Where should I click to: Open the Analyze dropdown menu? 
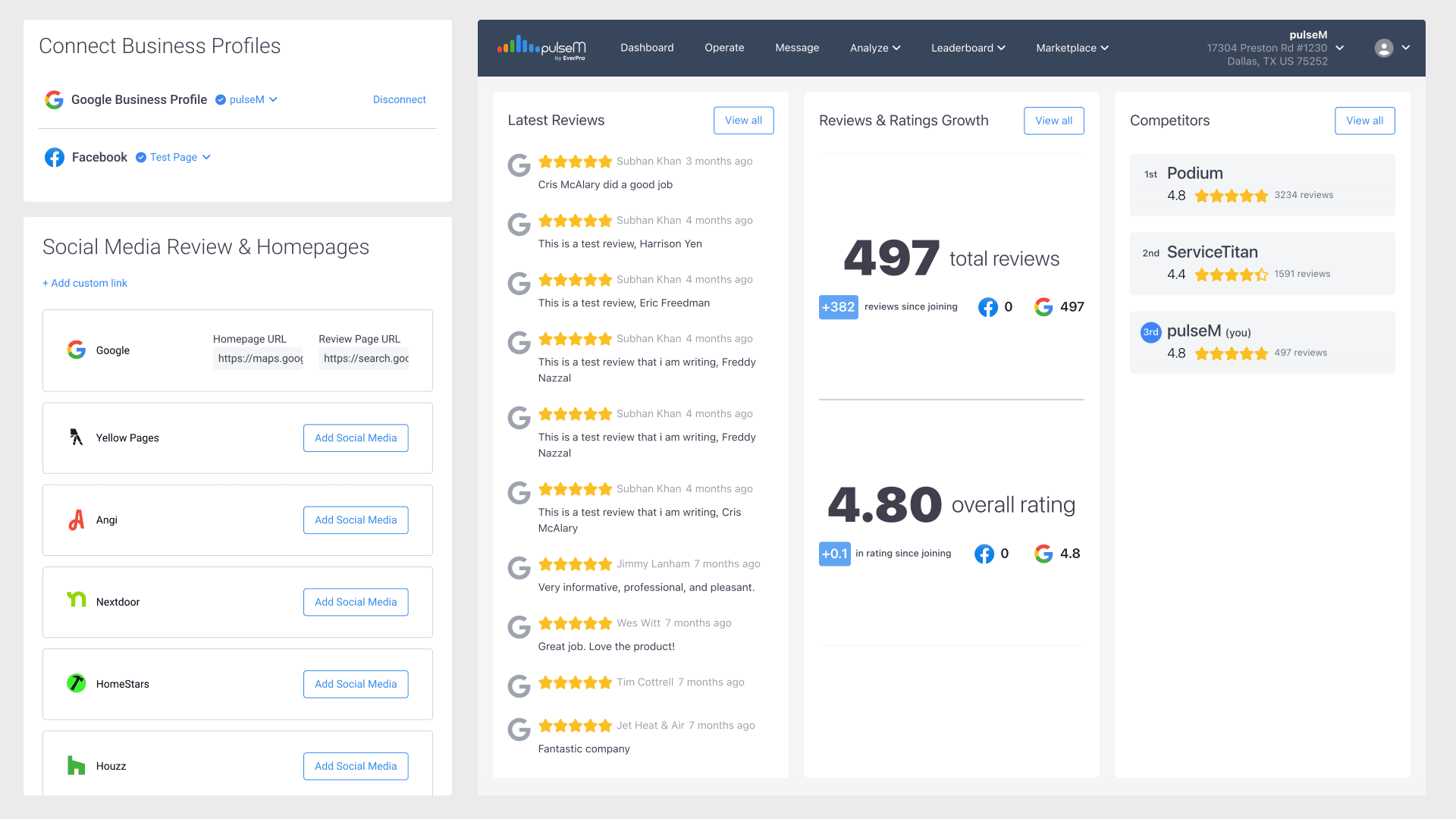[x=875, y=48]
